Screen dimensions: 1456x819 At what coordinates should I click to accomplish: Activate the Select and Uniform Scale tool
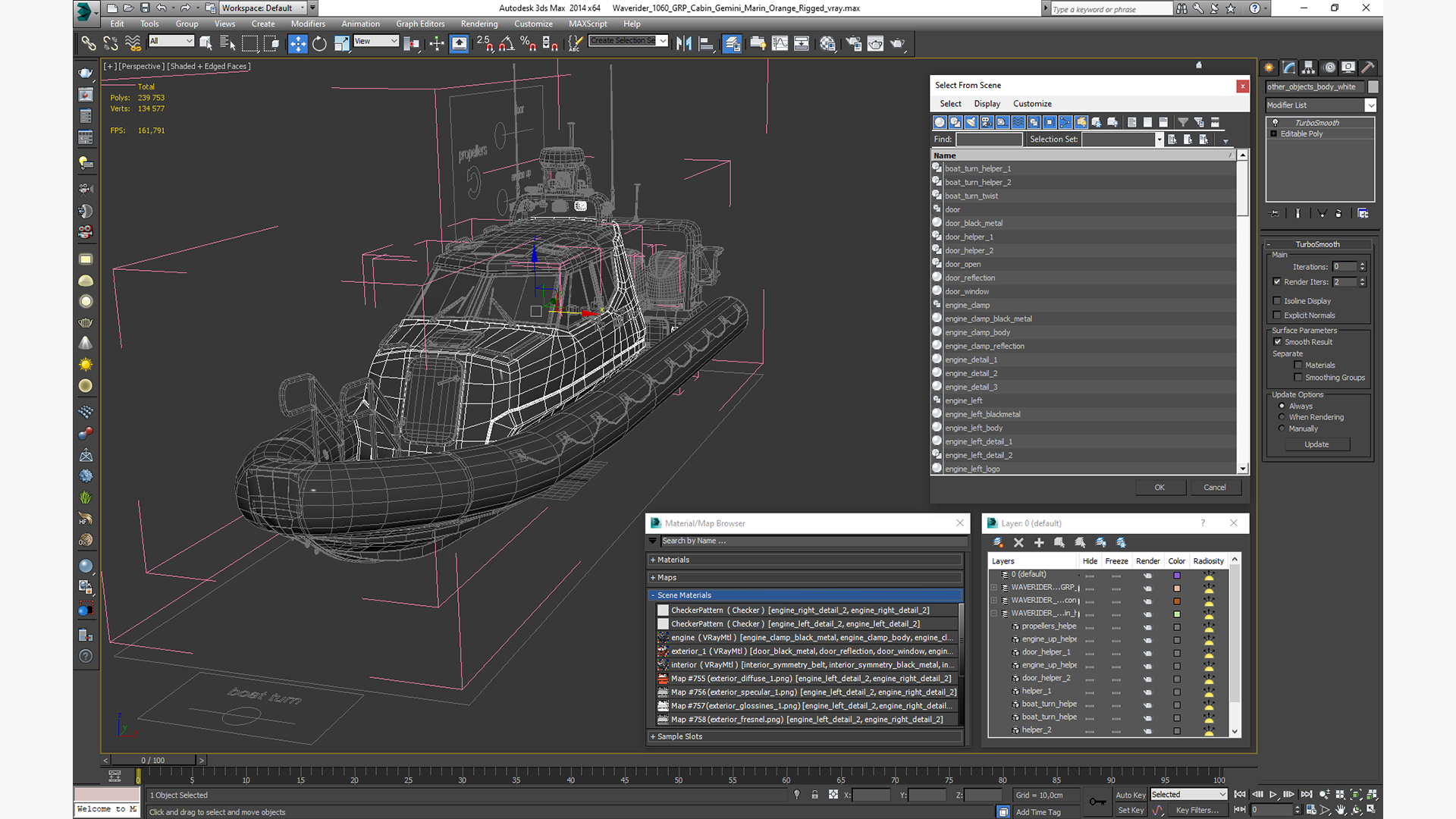tap(341, 43)
